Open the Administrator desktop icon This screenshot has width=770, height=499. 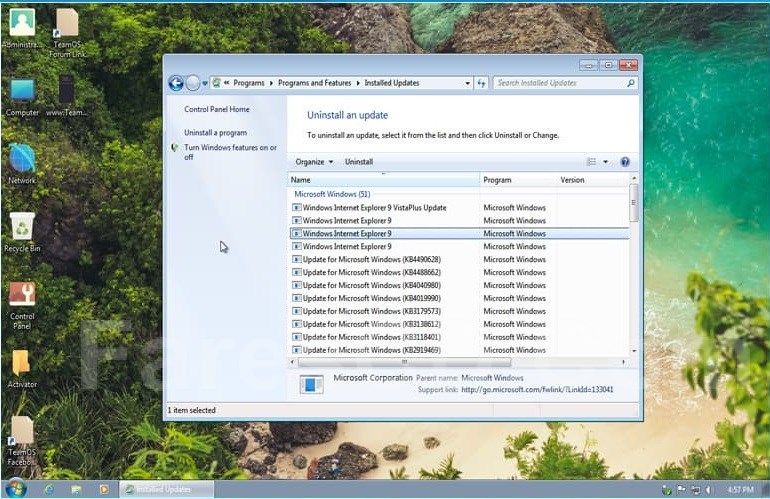[x=22, y=28]
